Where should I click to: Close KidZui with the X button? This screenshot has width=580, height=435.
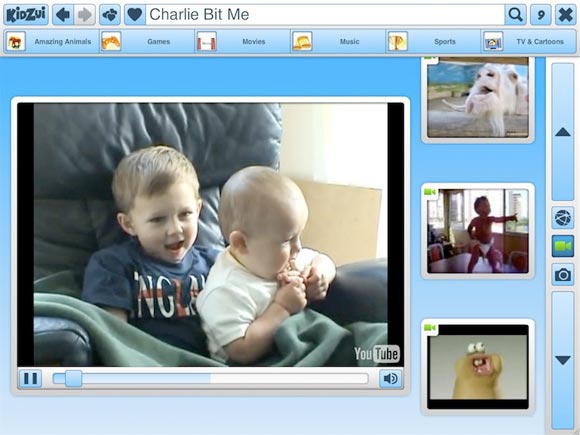pos(566,15)
